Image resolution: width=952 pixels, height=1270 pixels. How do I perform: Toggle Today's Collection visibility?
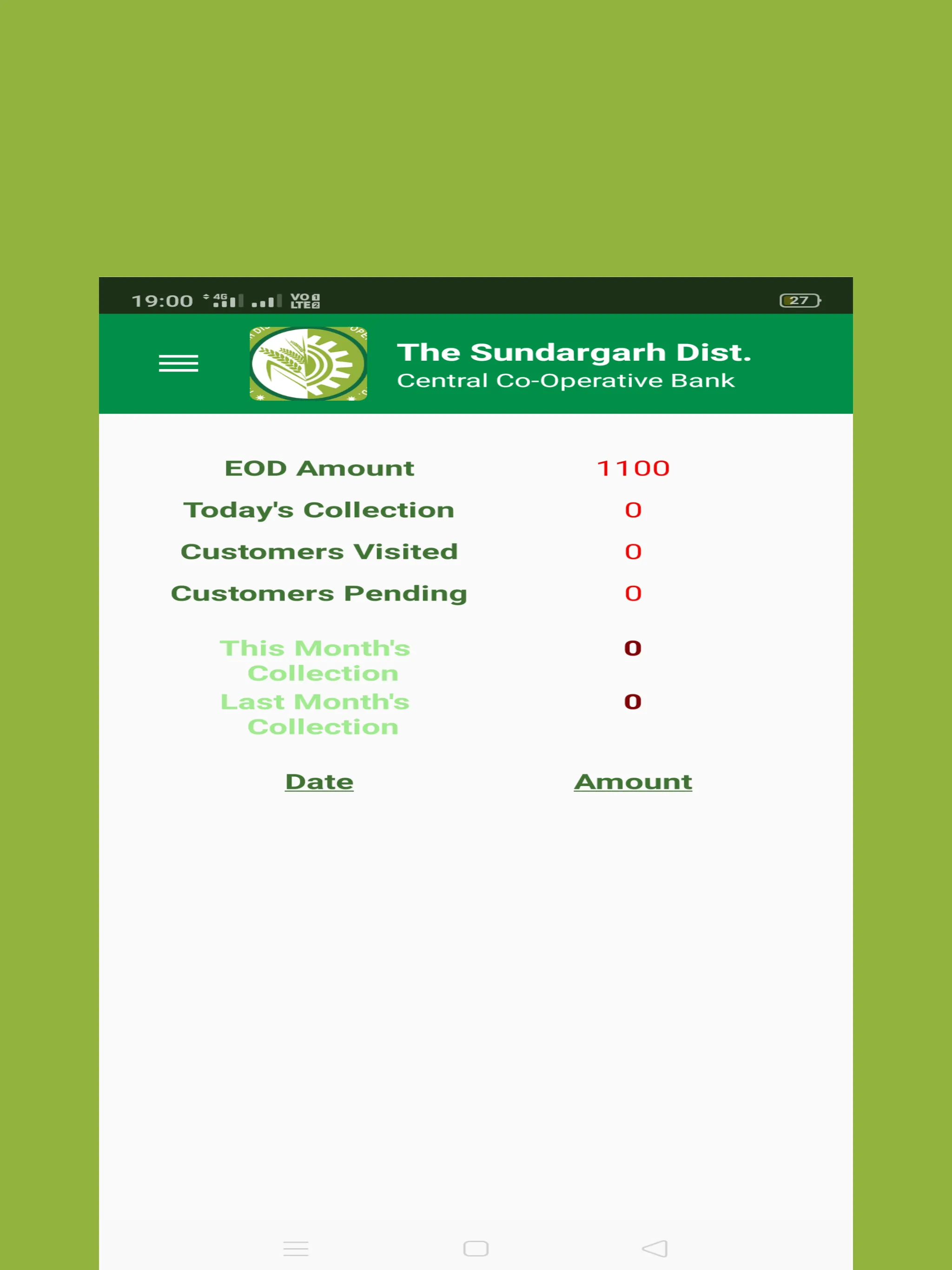click(318, 509)
